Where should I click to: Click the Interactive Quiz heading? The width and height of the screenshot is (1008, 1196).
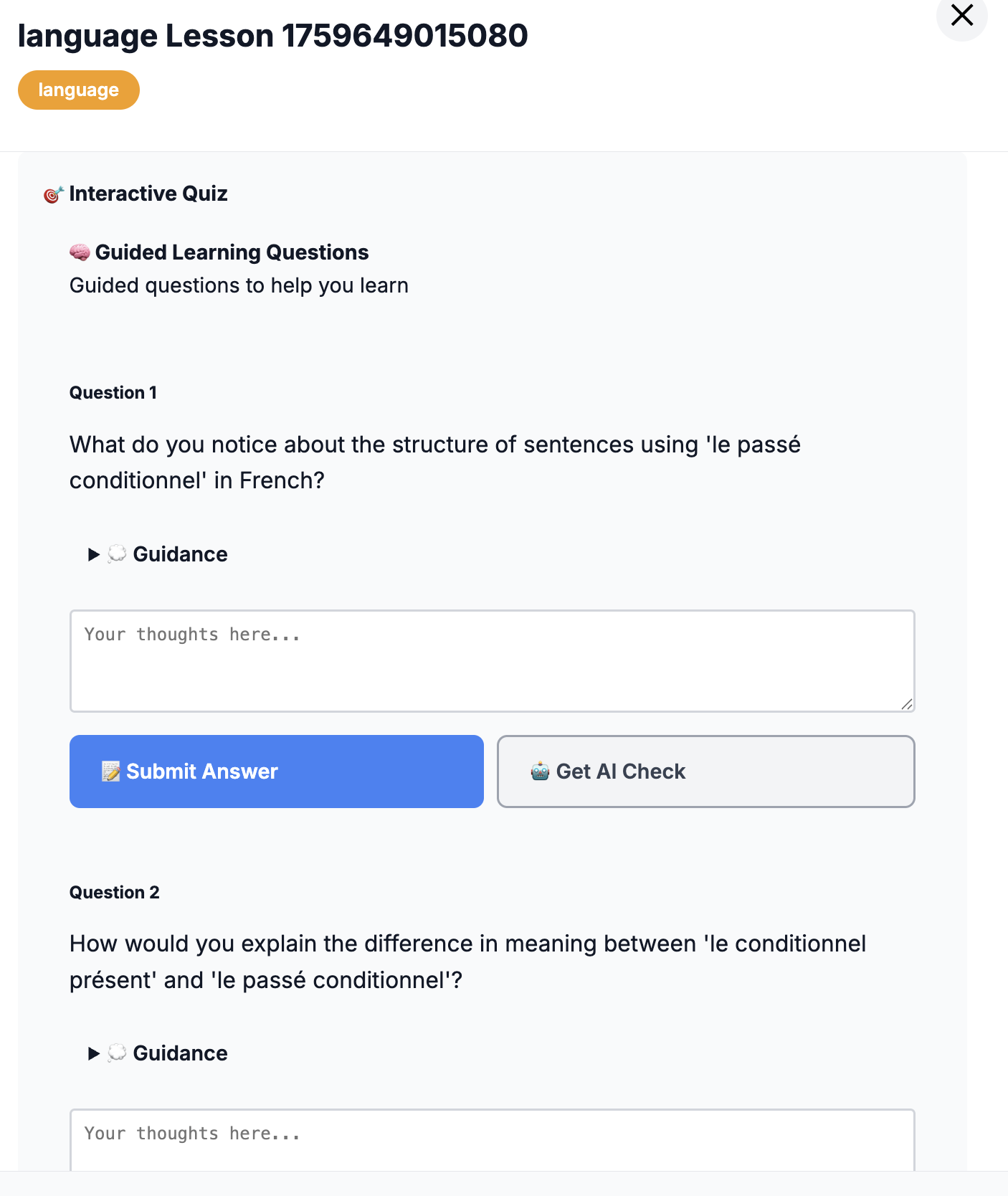pos(148,194)
